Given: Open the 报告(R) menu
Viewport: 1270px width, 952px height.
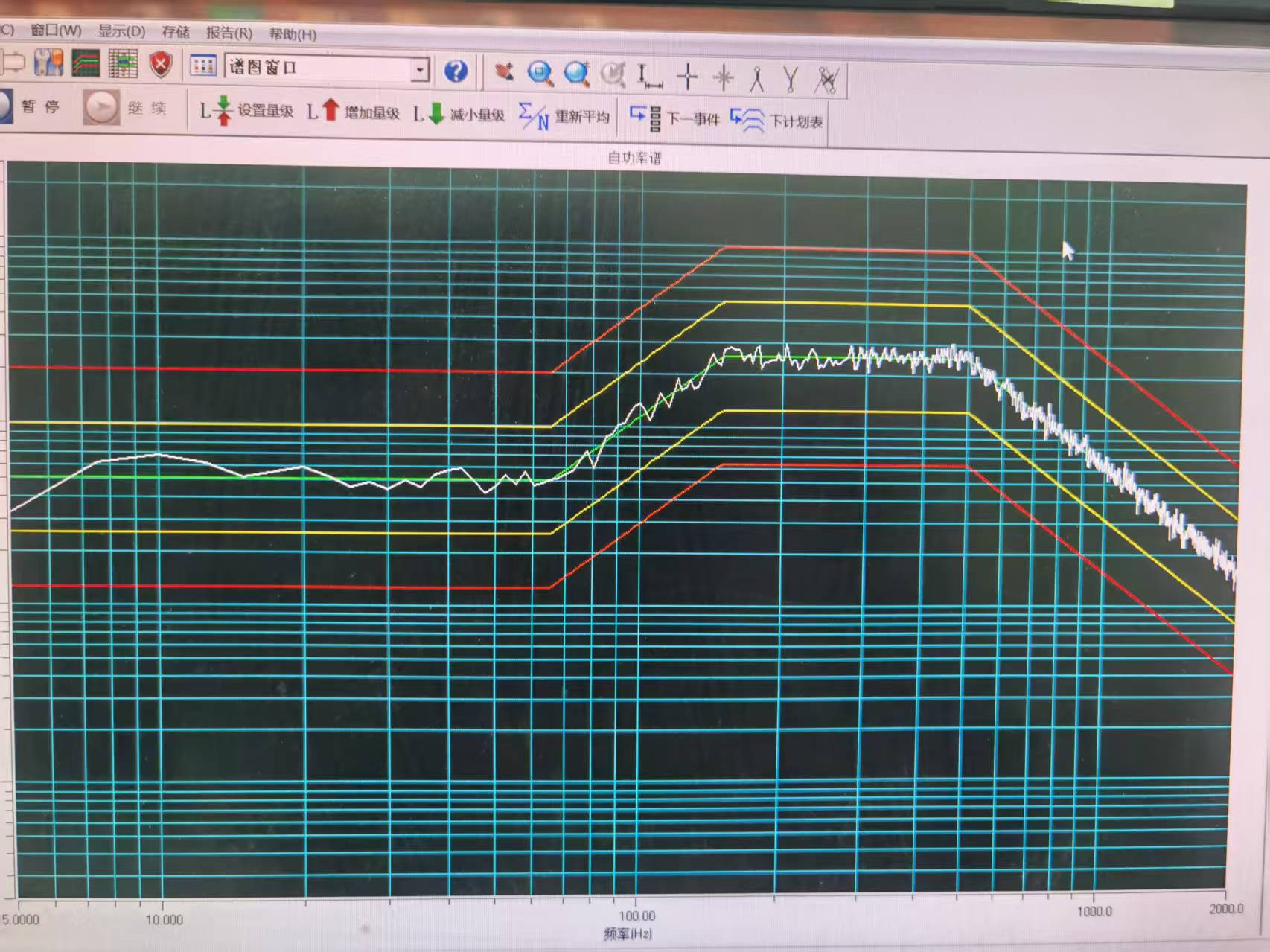Looking at the screenshot, I should [x=229, y=33].
